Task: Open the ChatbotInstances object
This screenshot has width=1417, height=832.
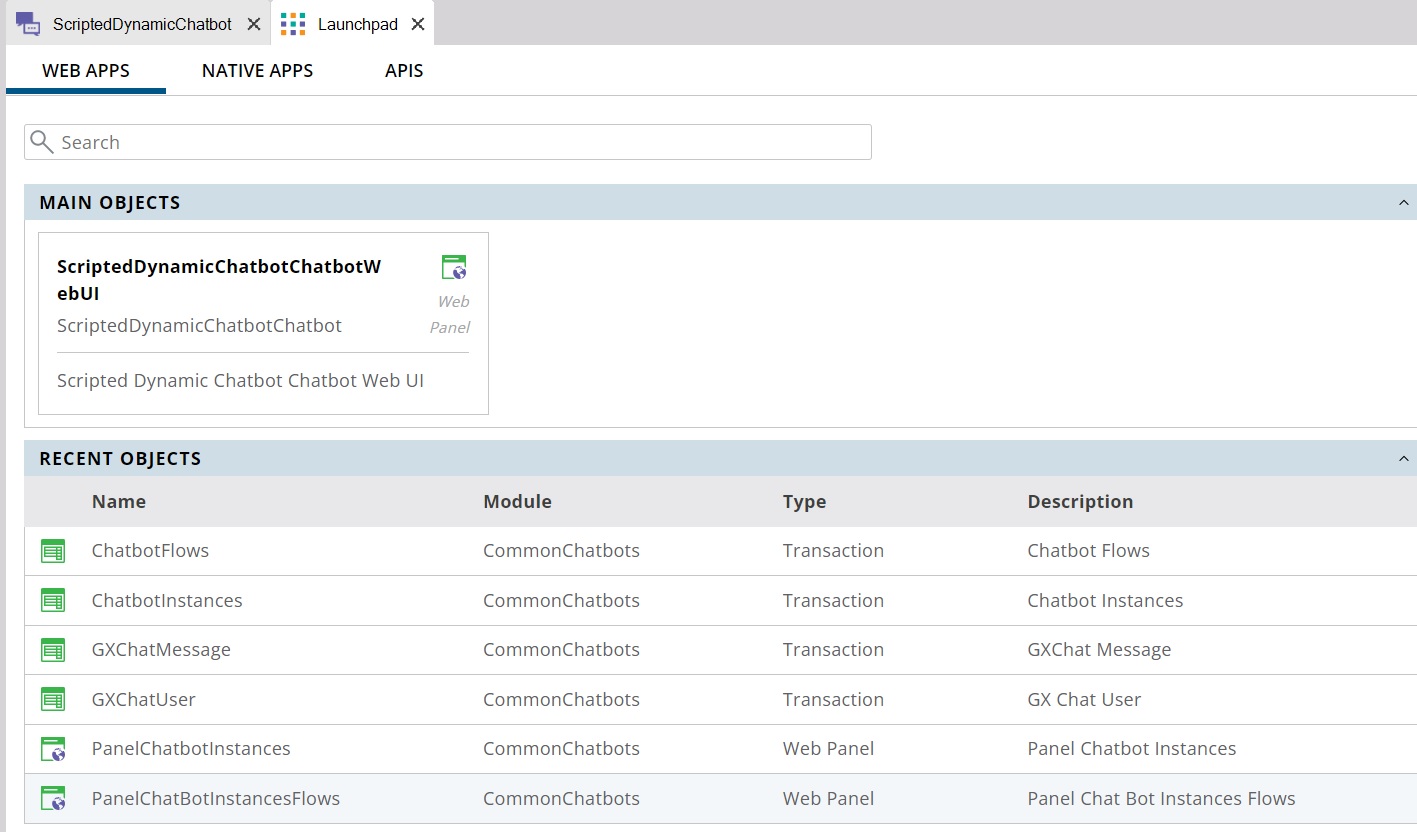Action: click(167, 601)
